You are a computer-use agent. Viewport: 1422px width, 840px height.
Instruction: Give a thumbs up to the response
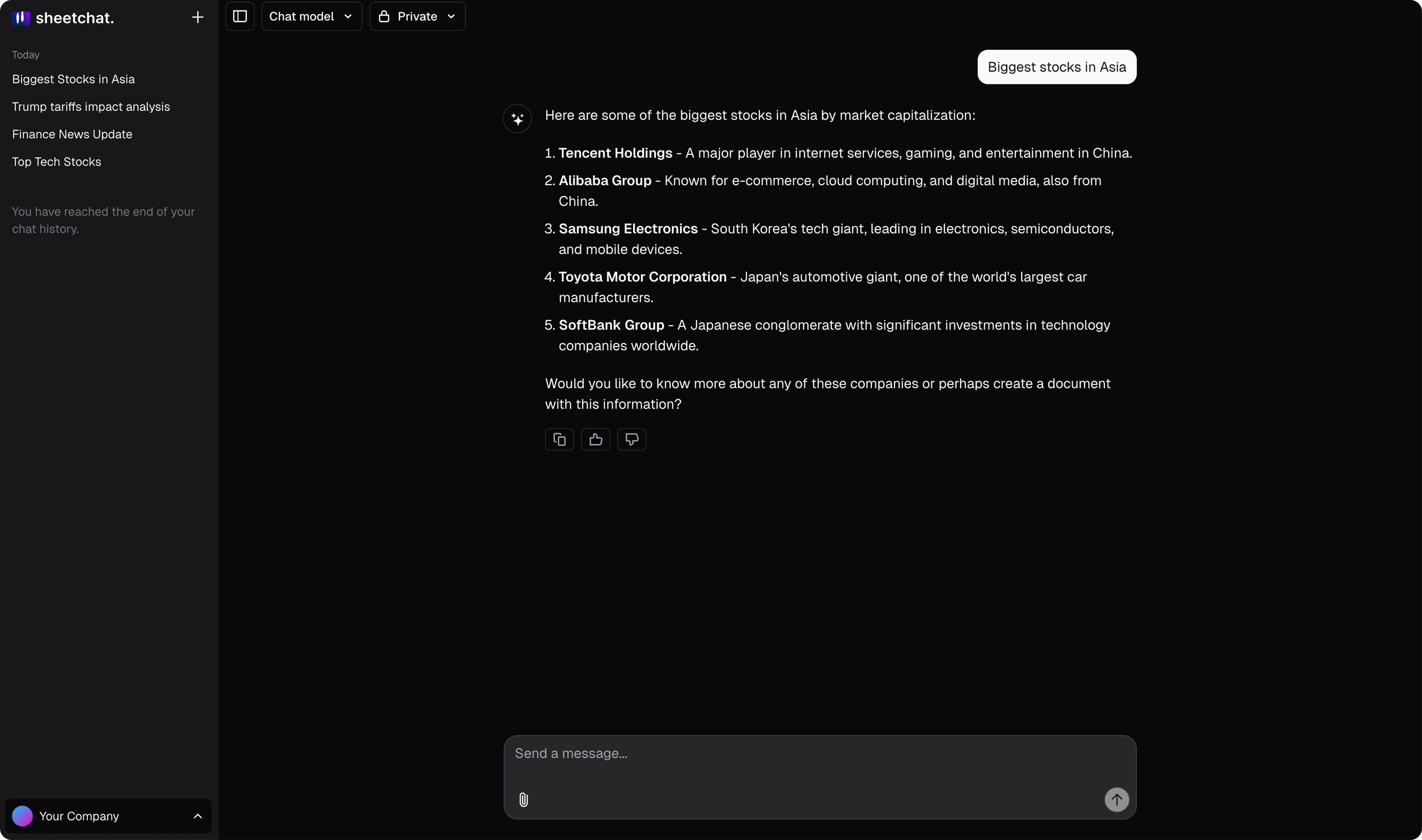[595, 439]
